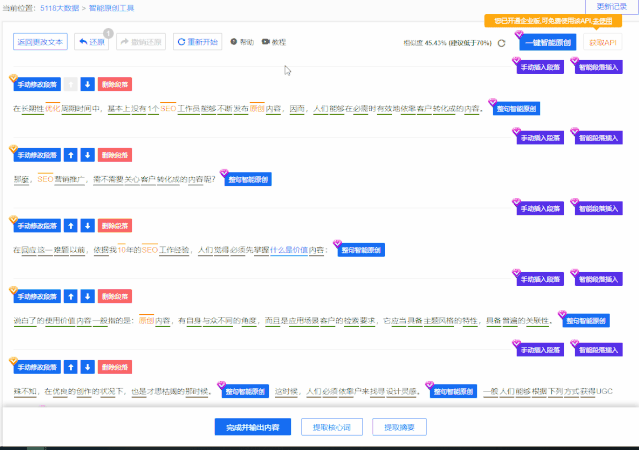639x450 pixels.
Task: Move down the paragraph starting '殊不知'
Action: (x=88, y=367)
